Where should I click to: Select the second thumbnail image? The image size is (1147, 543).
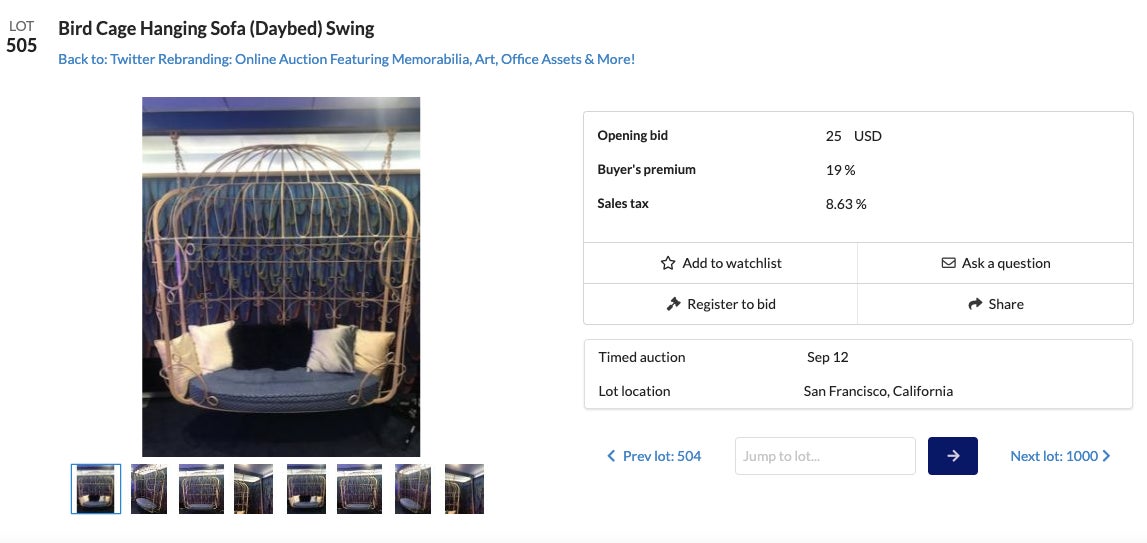[149, 489]
